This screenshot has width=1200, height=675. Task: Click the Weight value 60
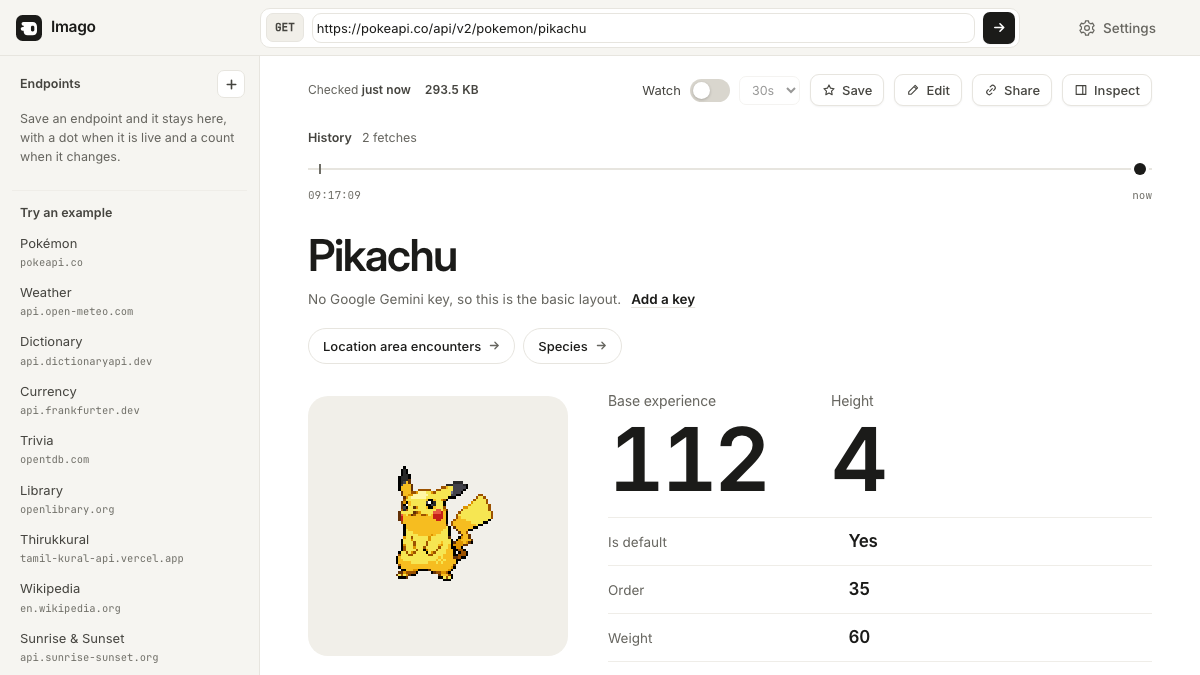(859, 637)
